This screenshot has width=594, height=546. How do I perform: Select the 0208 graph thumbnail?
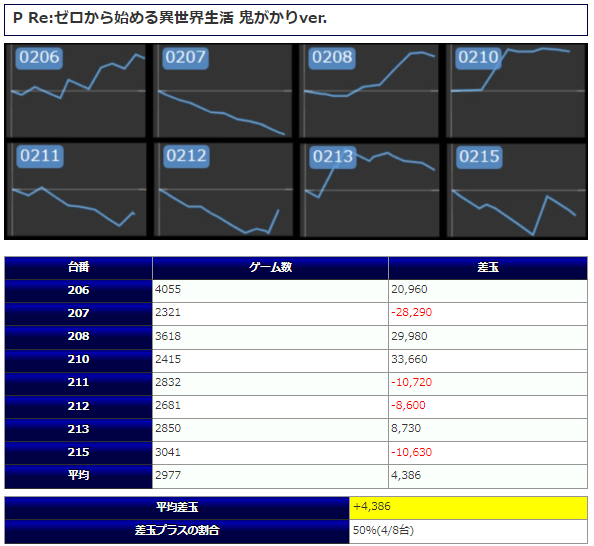(x=370, y=91)
